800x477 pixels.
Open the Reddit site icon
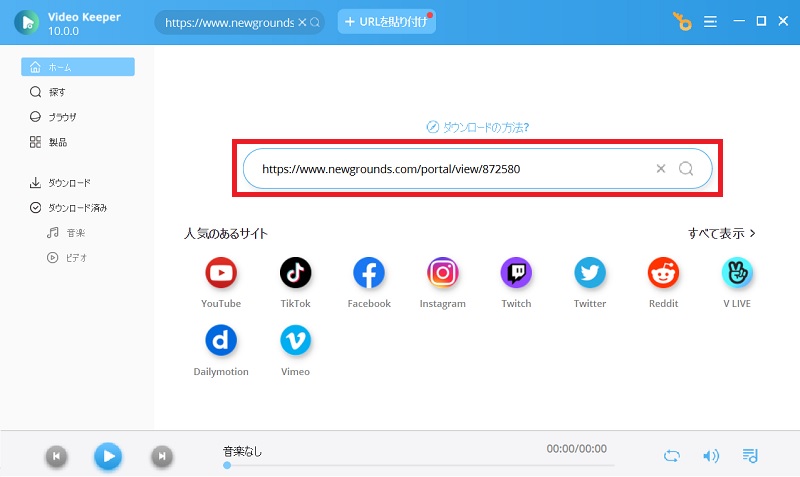[663, 273]
